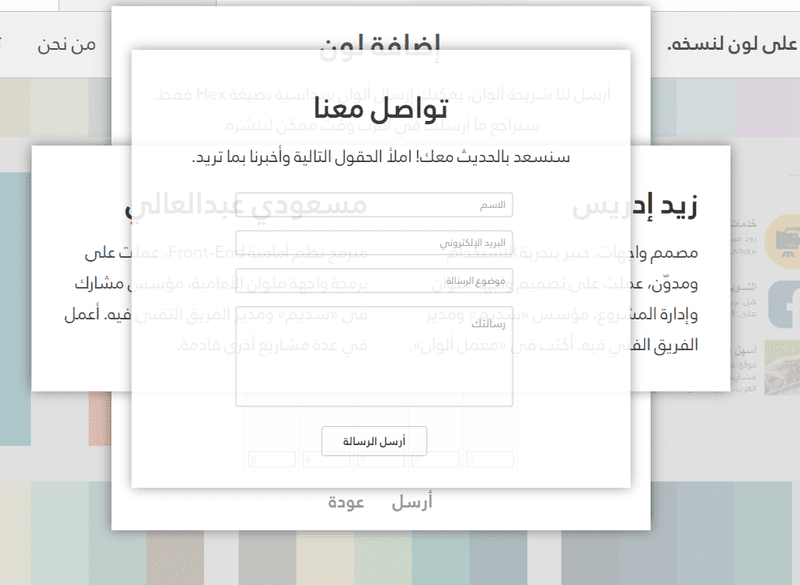
Task: Click the تواصل معنا form heading
Action: 381,108
